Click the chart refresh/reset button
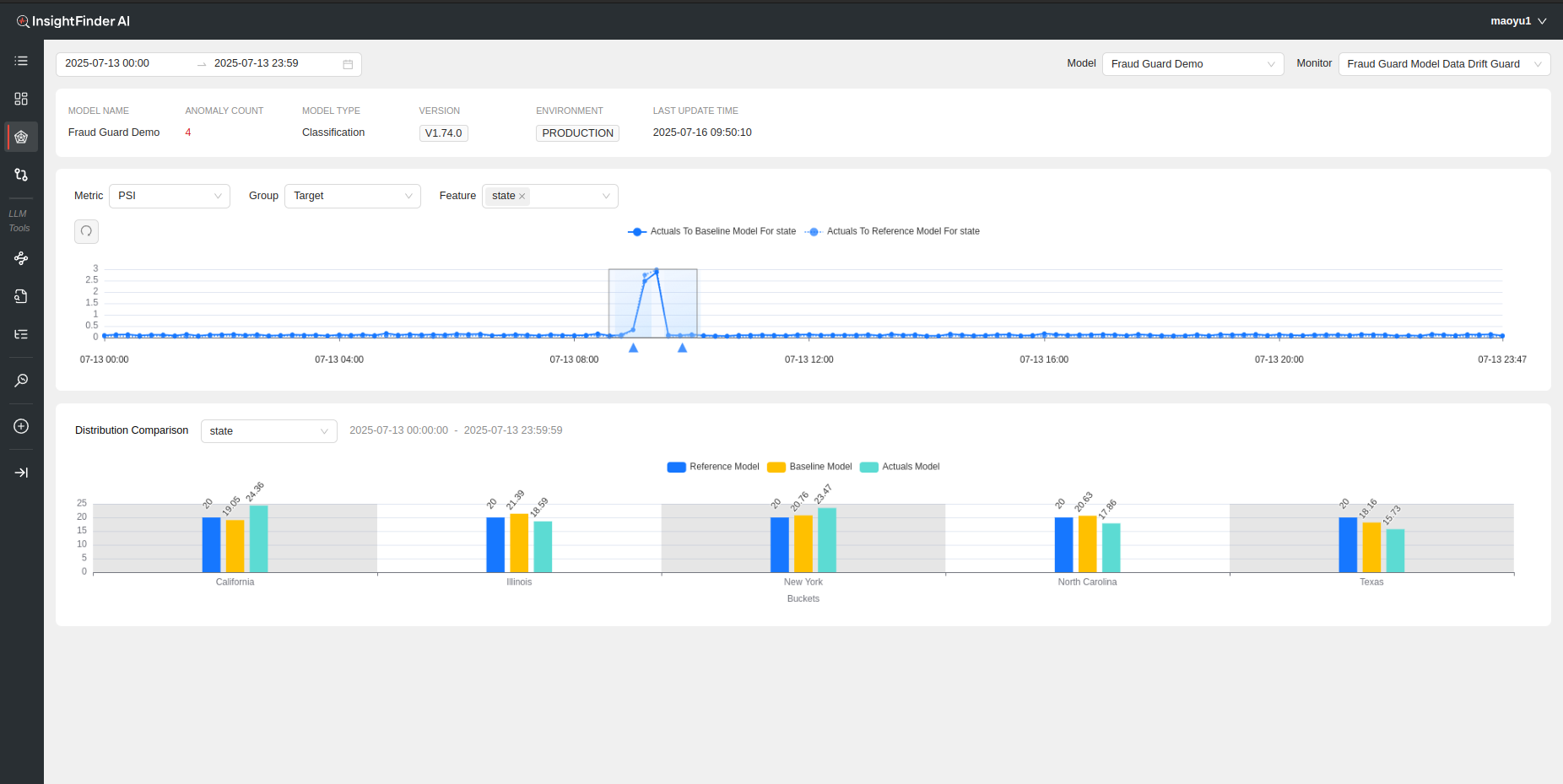This screenshot has width=1563, height=784. tap(86, 231)
